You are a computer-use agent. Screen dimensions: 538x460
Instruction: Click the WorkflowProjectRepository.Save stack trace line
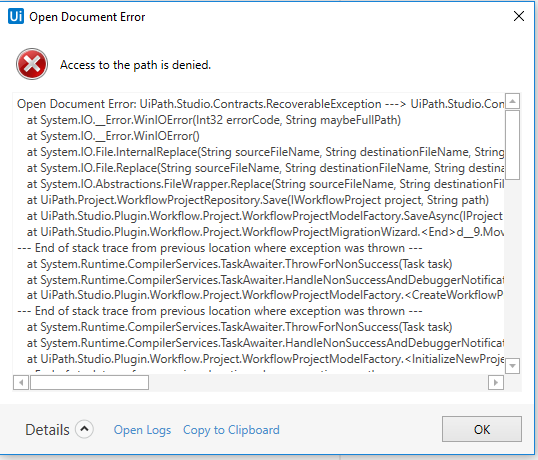258,200
